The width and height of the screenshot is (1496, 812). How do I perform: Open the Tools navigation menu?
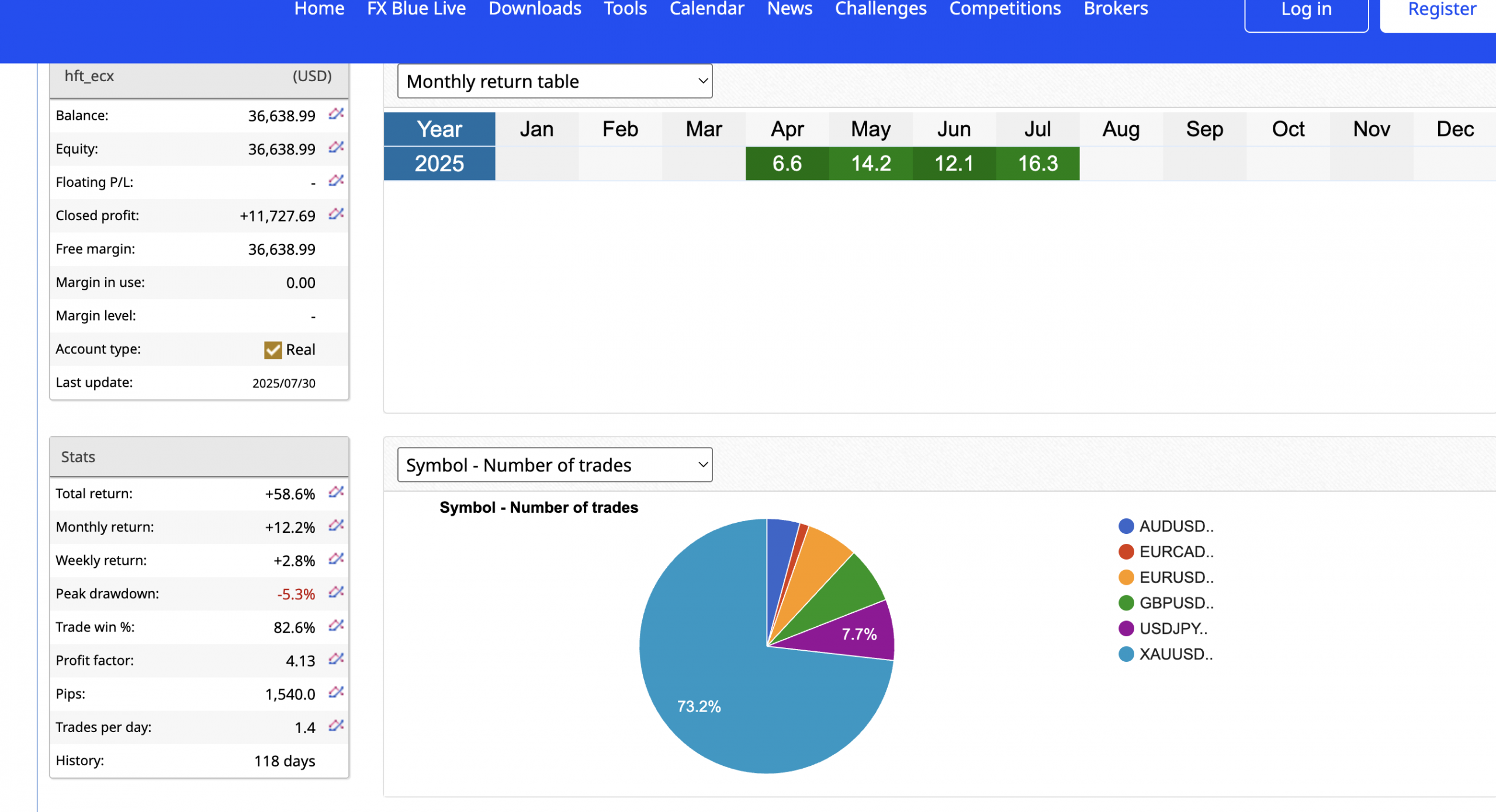[x=625, y=9]
